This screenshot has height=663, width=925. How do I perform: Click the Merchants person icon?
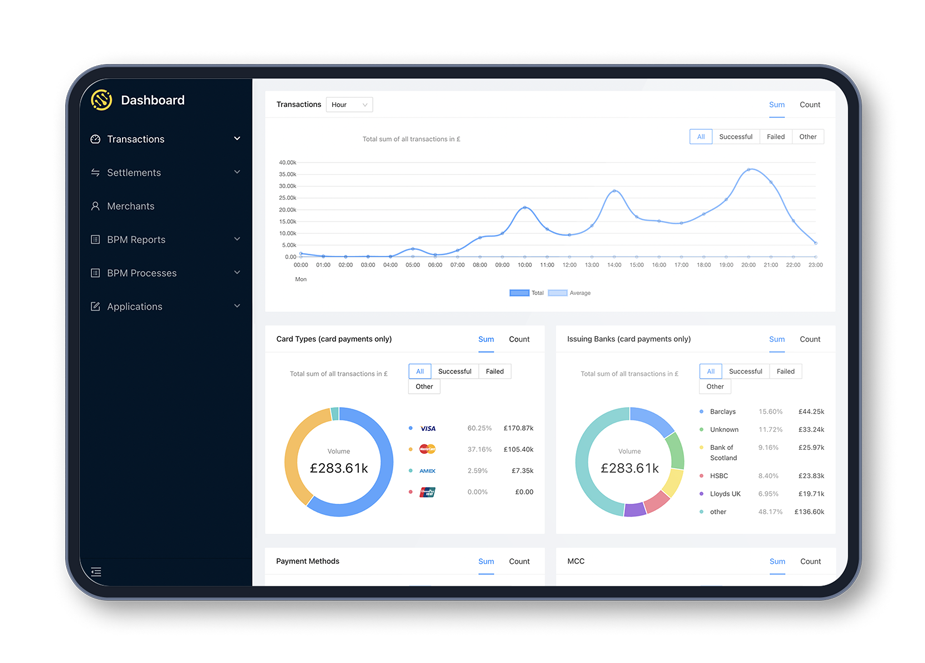click(95, 206)
